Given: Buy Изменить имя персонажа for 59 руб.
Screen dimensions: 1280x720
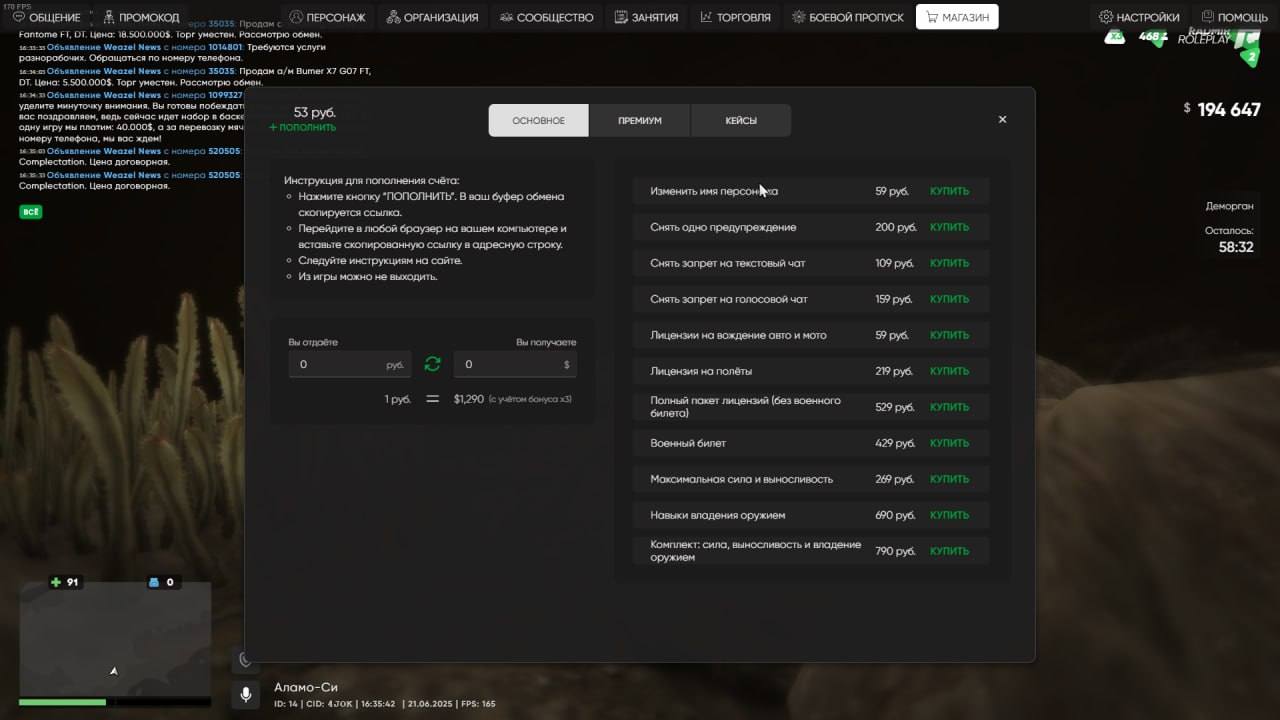Looking at the screenshot, I should pos(949,191).
